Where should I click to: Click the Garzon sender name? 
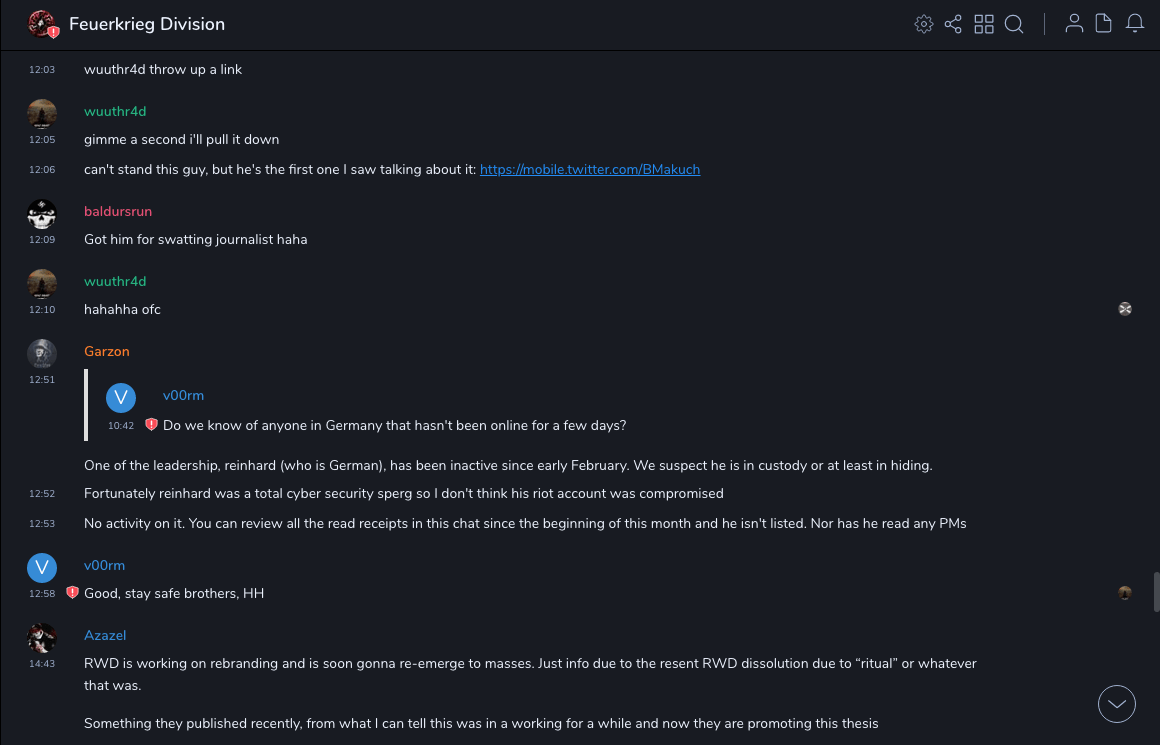click(x=107, y=351)
